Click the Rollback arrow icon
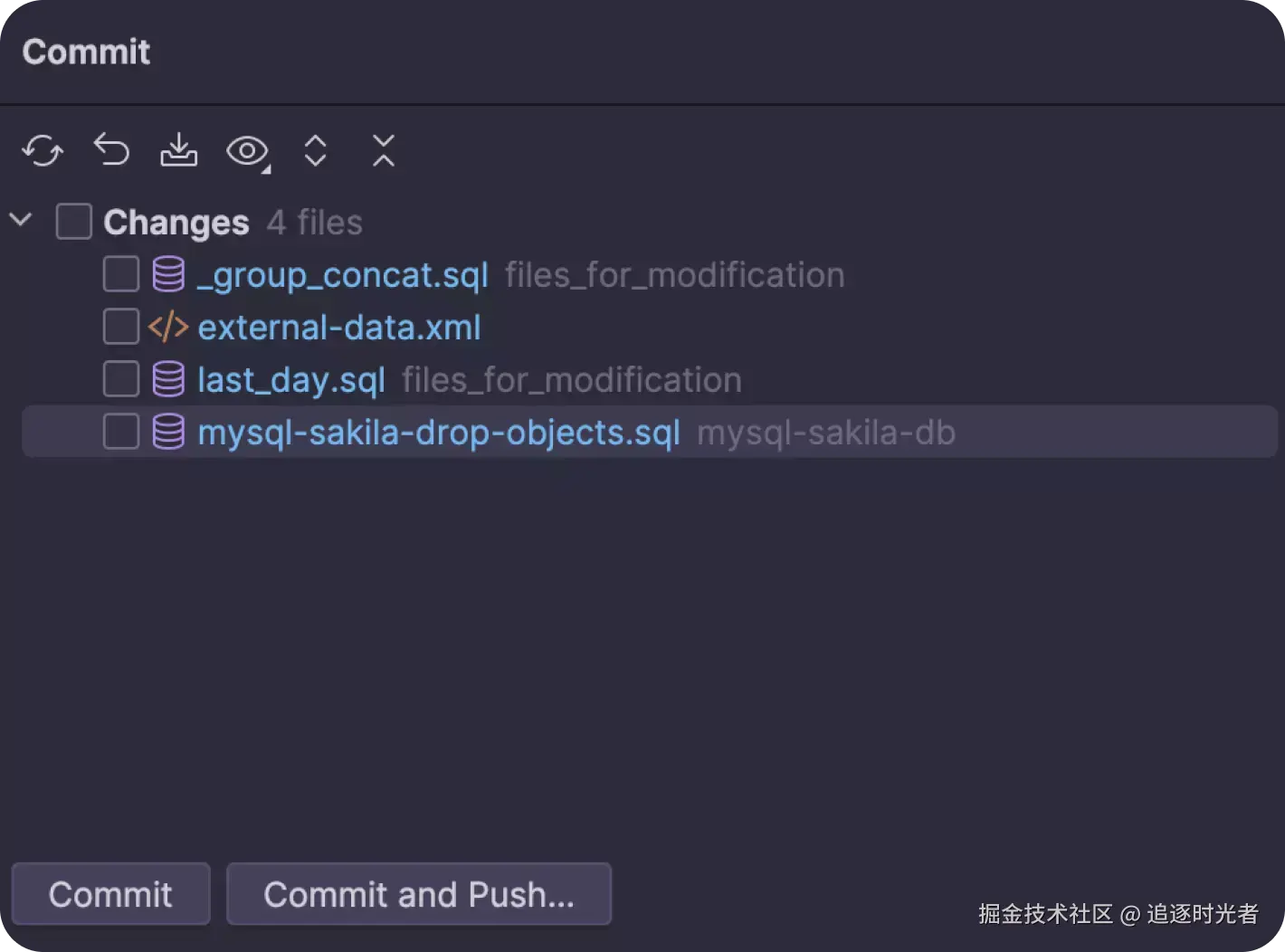The width and height of the screenshot is (1285, 952). tap(111, 150)
